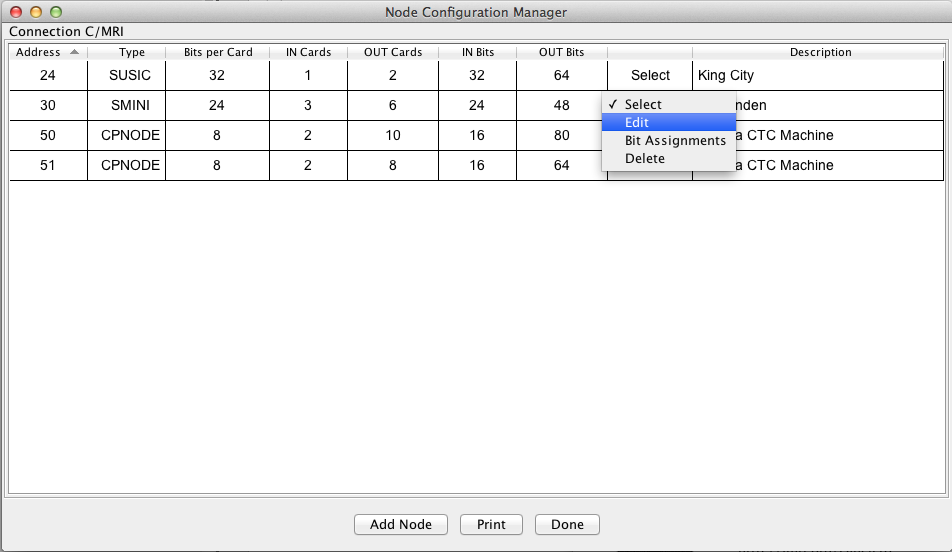
Task: Pick the checked Select menu option
Action: tap(643, 104)
